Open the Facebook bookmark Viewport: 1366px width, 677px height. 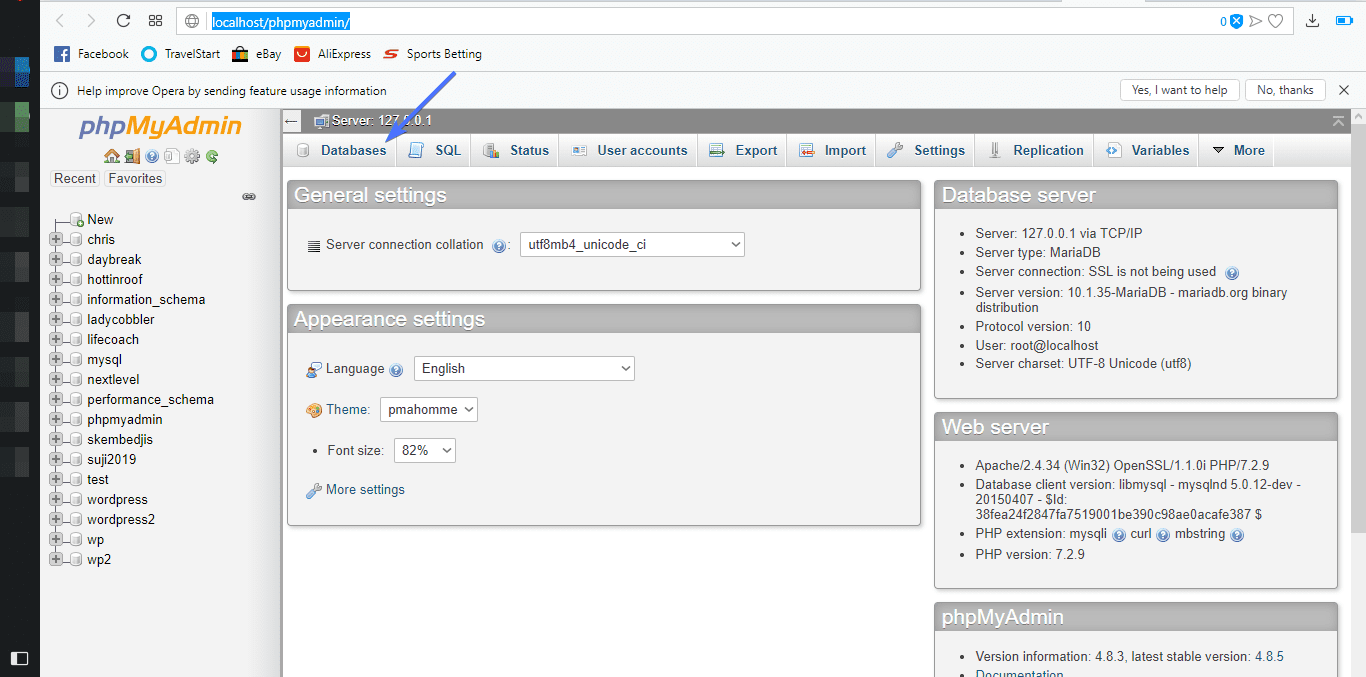[91, 54]
